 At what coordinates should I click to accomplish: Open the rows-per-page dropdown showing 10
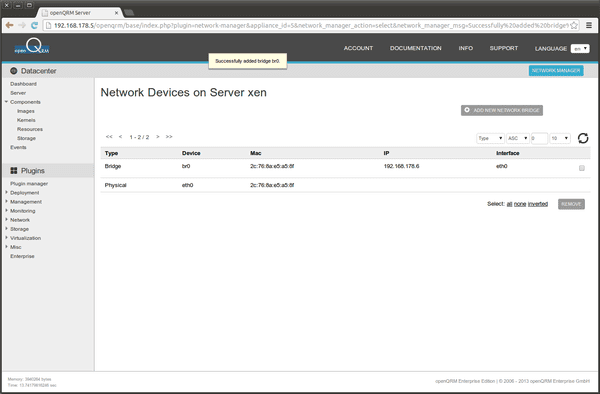(560, 138)
